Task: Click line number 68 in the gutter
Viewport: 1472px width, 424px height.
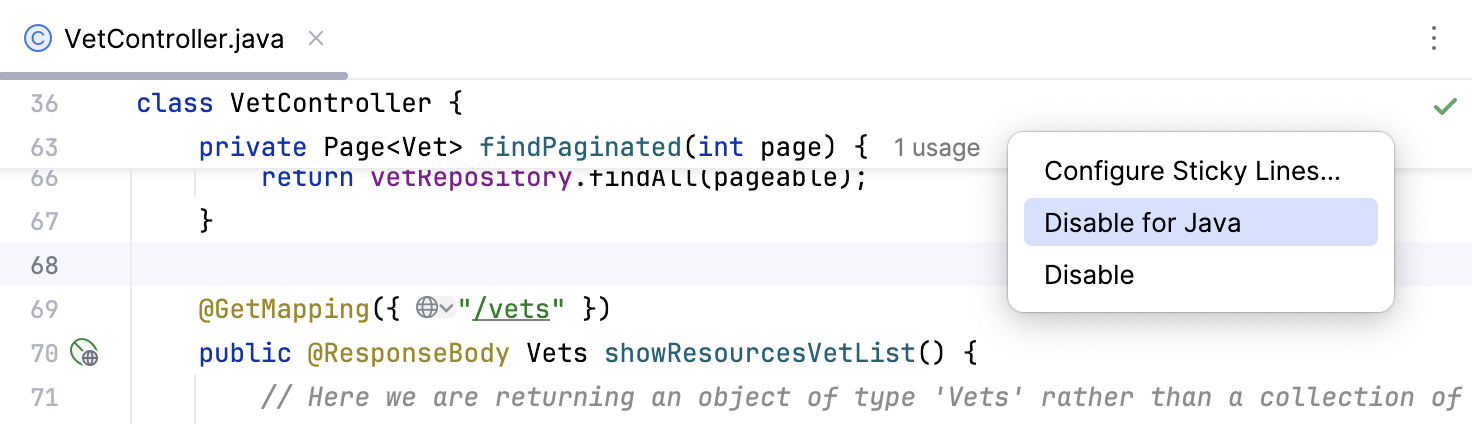Action: pyautogui.click(x=44, y=265)
